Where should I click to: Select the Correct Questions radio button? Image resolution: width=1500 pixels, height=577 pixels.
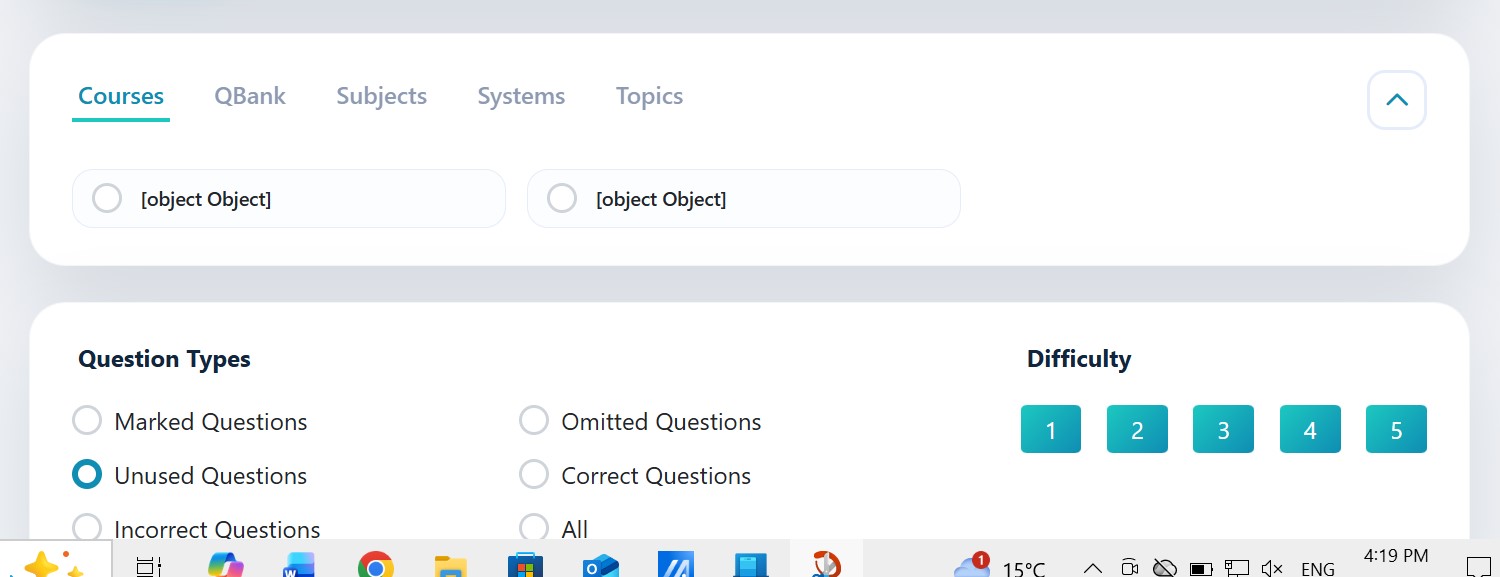tap(534, 475)
